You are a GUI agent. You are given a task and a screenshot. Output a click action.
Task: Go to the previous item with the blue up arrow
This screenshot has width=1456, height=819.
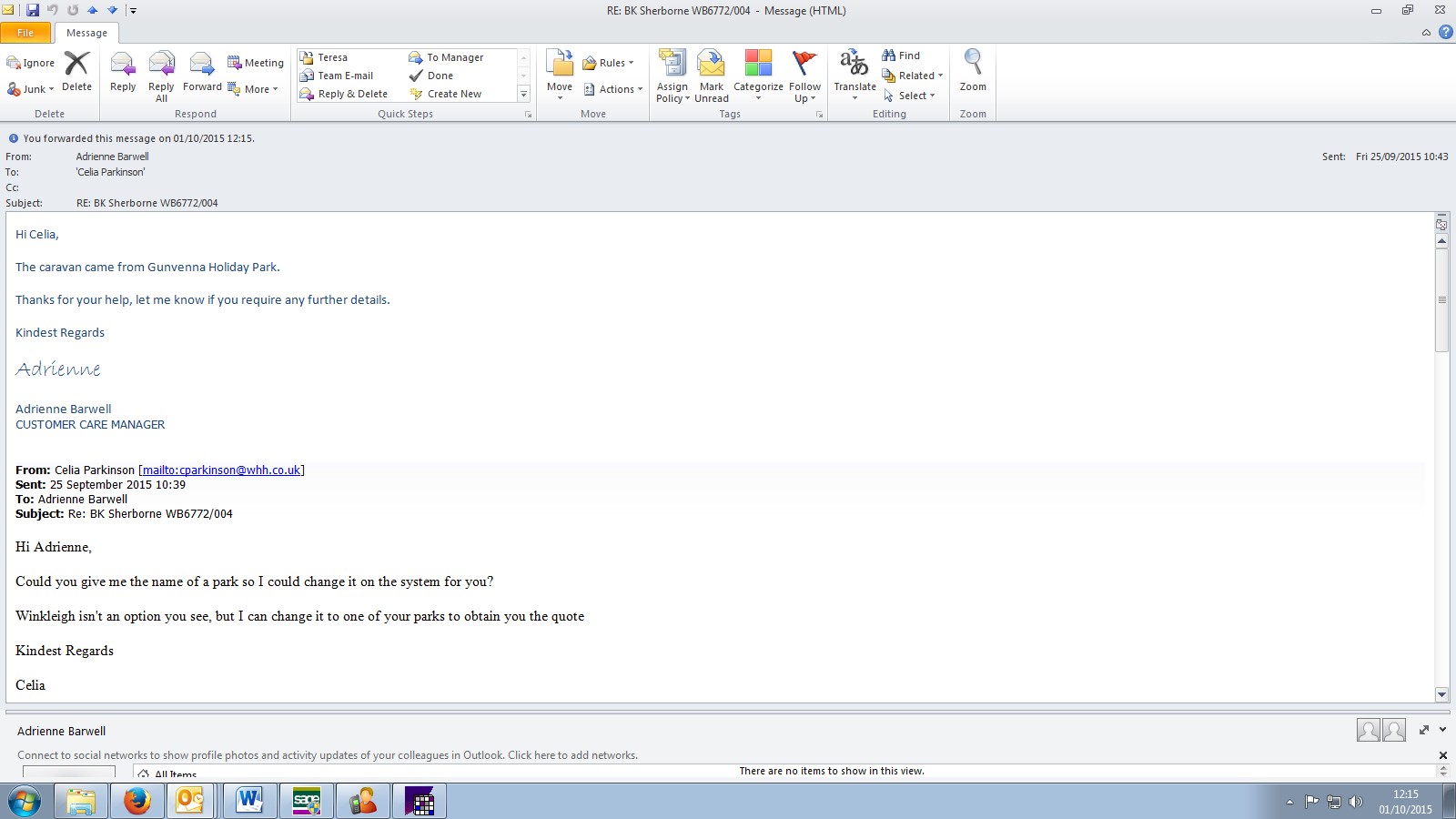(x=93, y=10)
